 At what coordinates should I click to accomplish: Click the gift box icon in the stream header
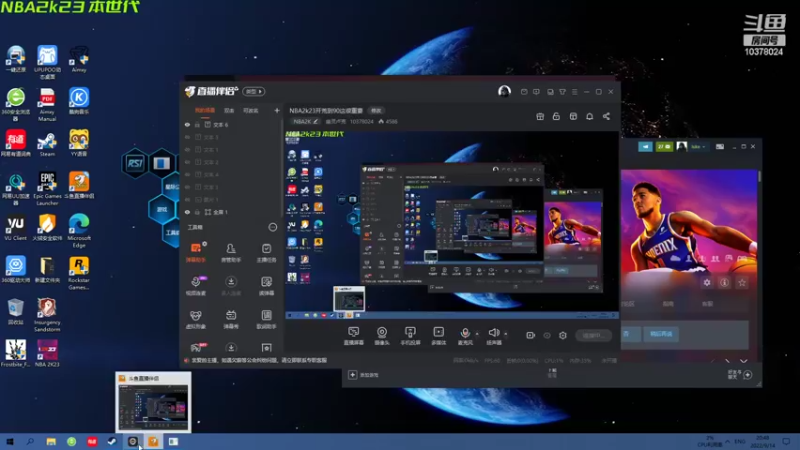point(540,116)
